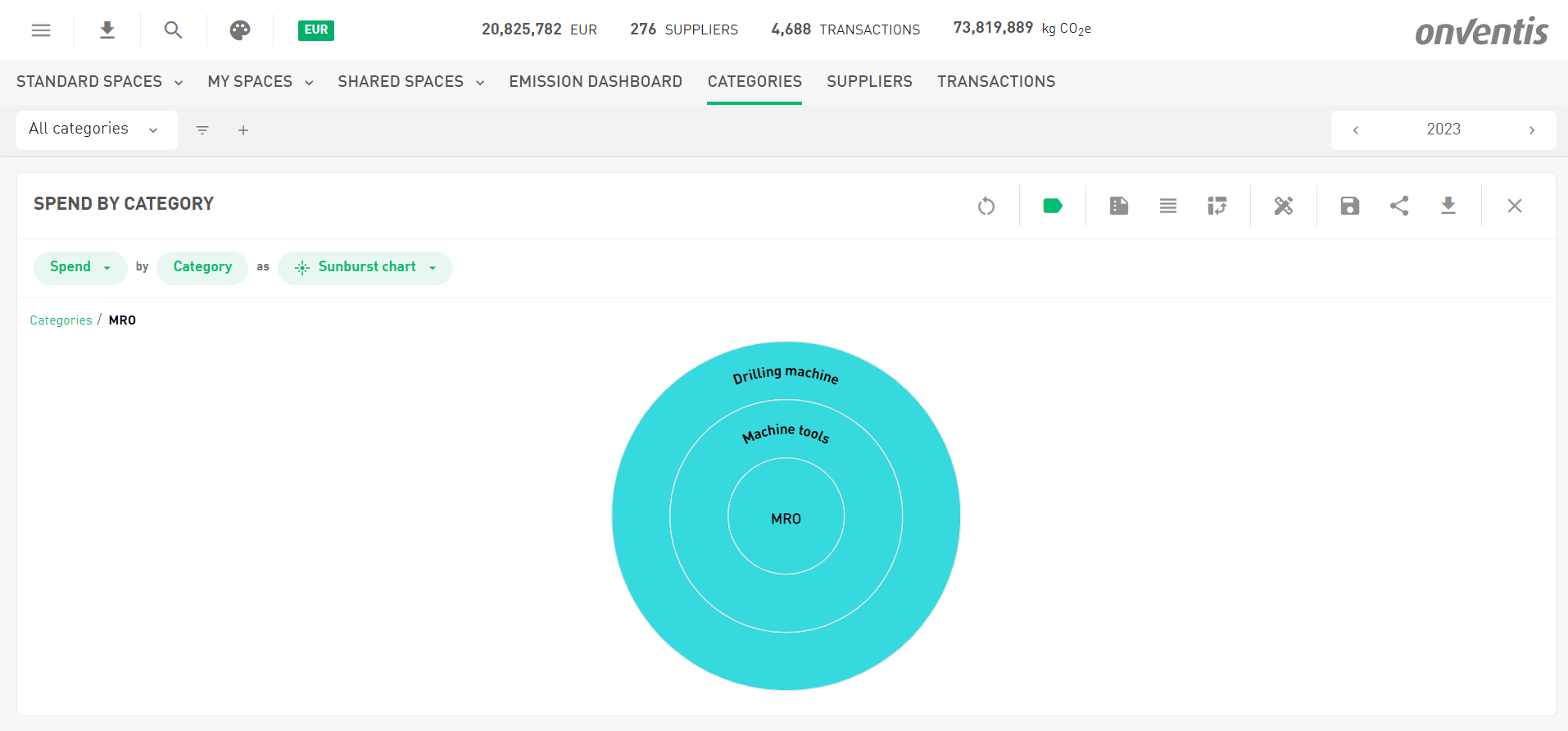This screenshot has width=1568, height=731.
Task: Open chart design tools icon
Action: pyautogui.click(x=1284, y=206)
